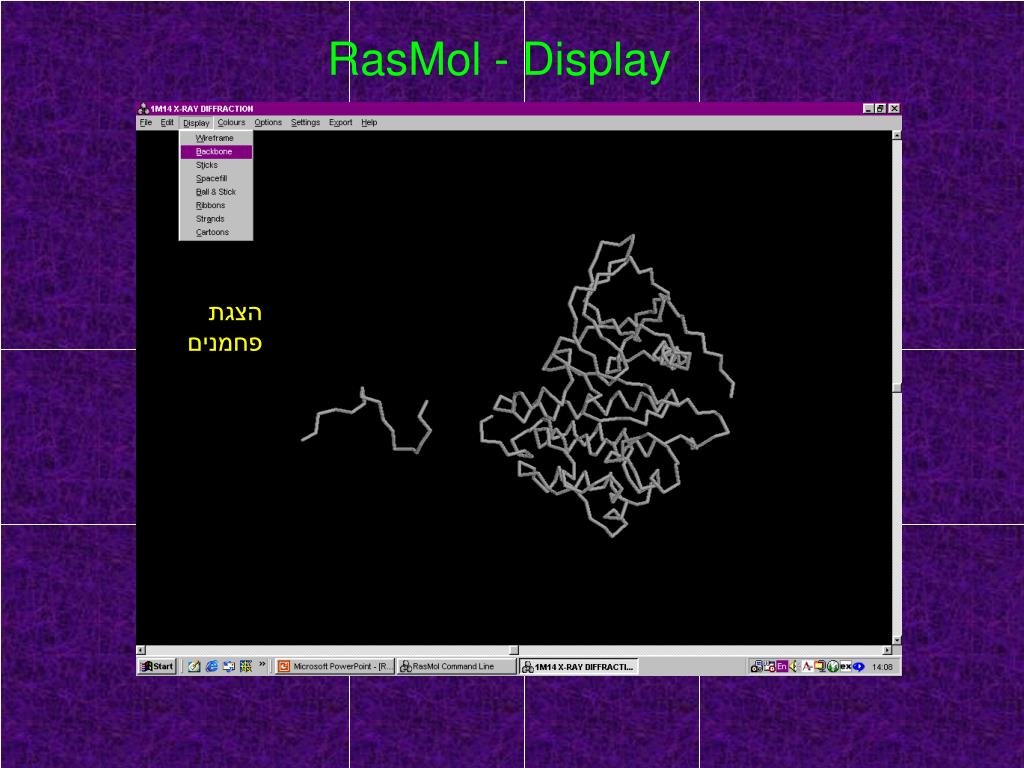Click the horizontal scrollbar left arrow

click(140, 650)
